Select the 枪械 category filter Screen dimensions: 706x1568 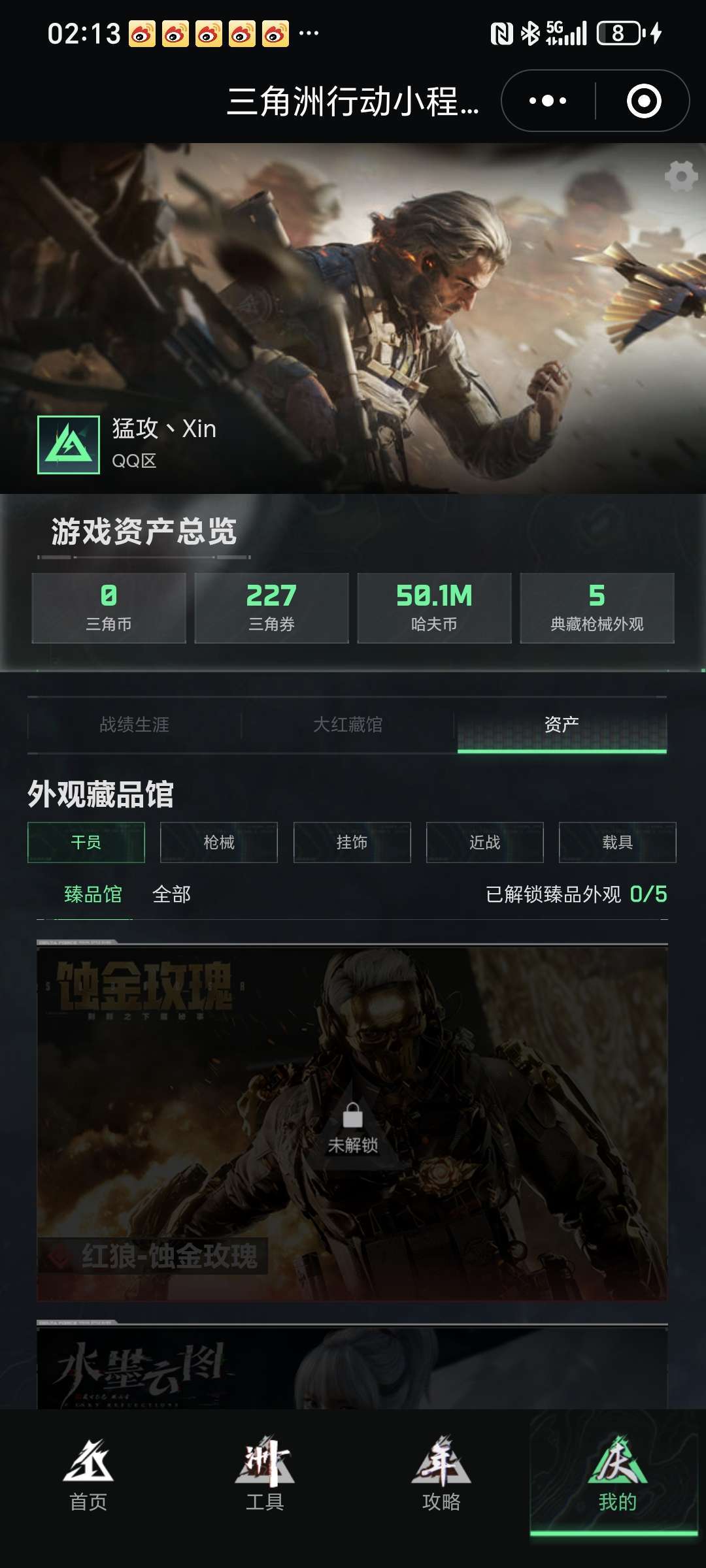pos(219,842)
